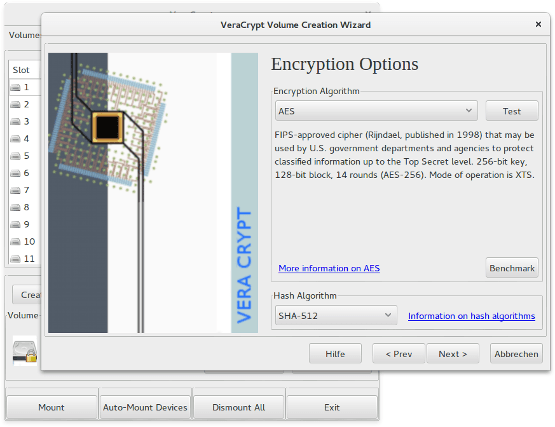Select drive slot 11 icon in main window
This screenshot has height=427, width=555.
pyautogui.click(x=15, y=259)
